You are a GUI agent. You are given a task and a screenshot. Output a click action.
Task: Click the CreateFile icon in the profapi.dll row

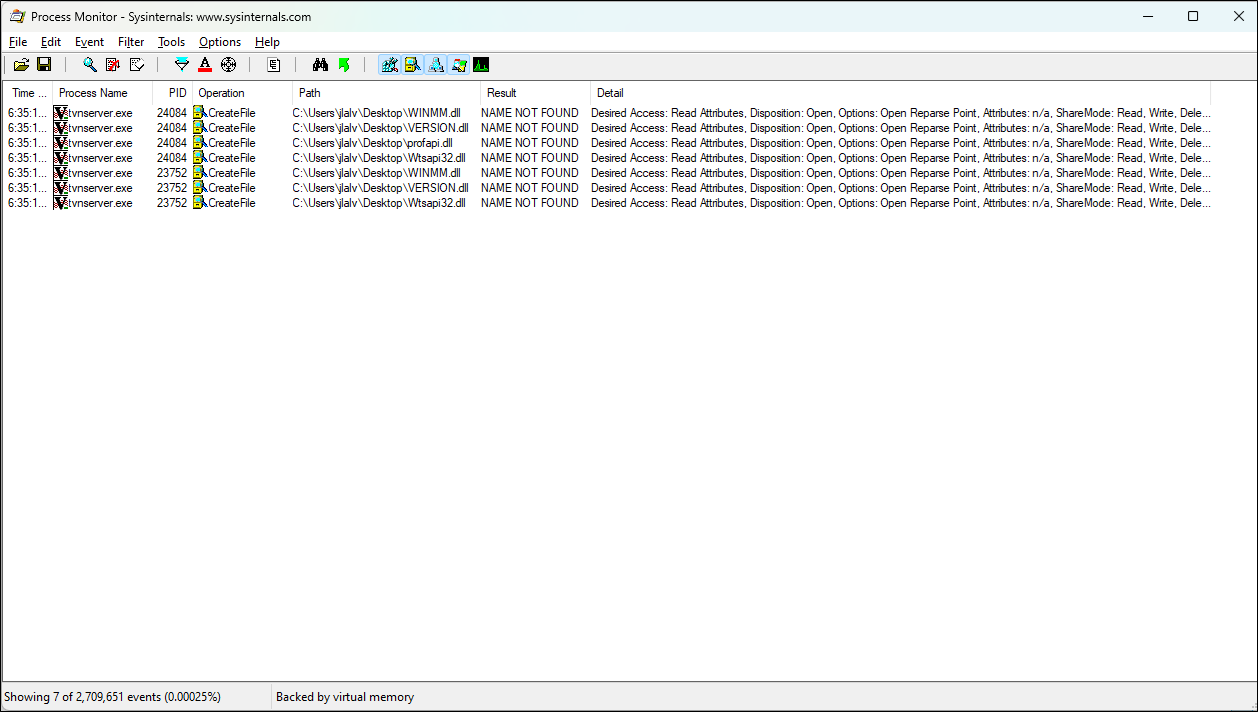click(200, 143)
